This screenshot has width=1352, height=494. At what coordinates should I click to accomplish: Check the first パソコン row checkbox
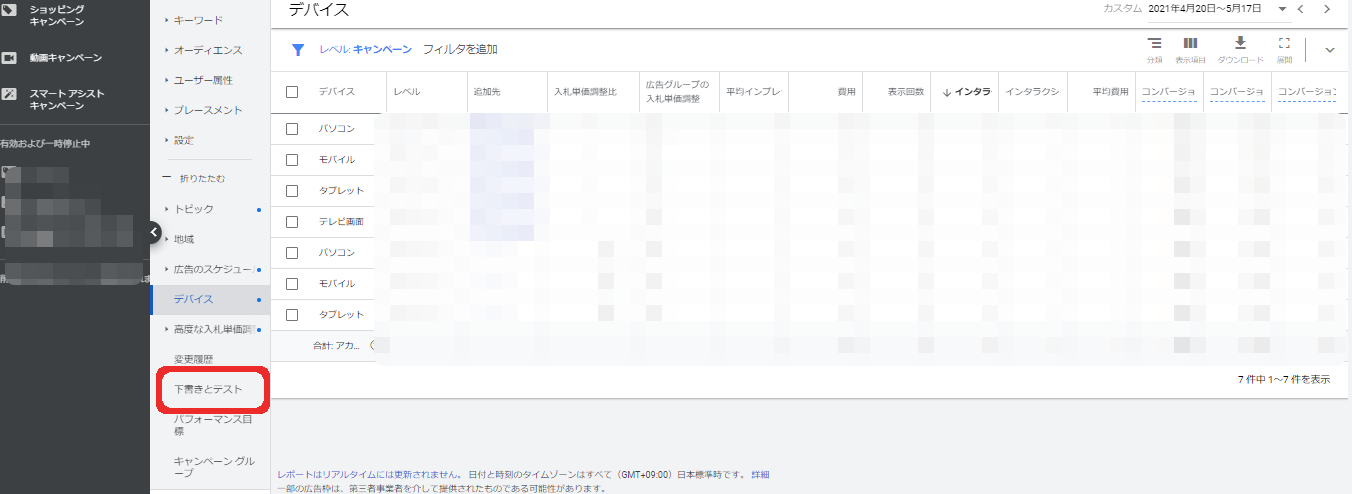pos(292,129)
